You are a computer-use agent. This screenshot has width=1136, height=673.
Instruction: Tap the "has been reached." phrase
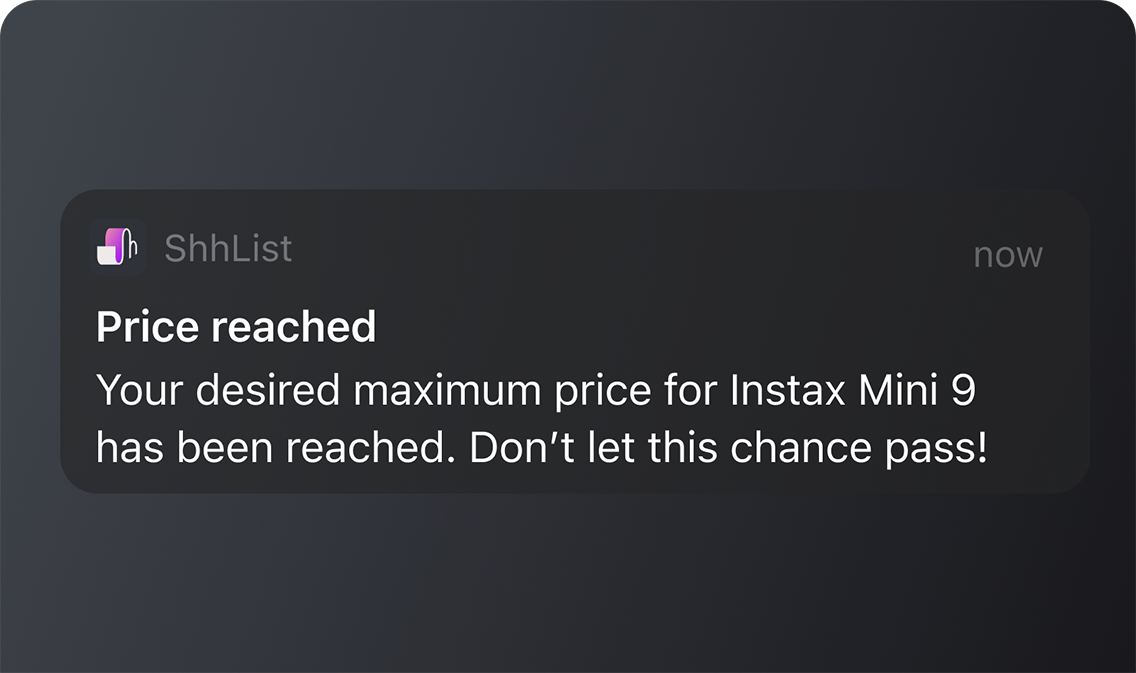point(277,447)
